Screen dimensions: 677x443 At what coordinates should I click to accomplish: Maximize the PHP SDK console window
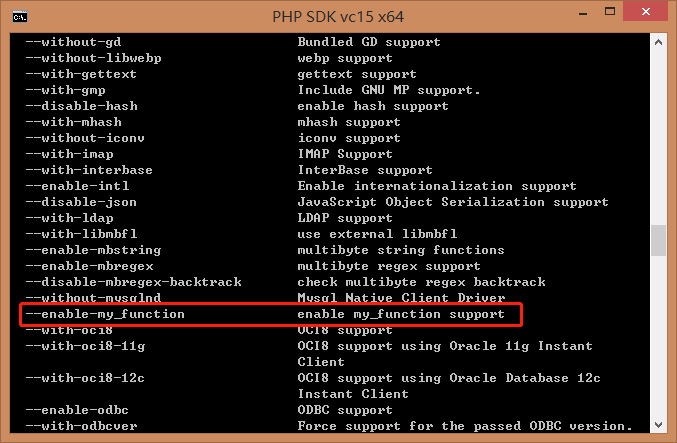pos(610,12)
